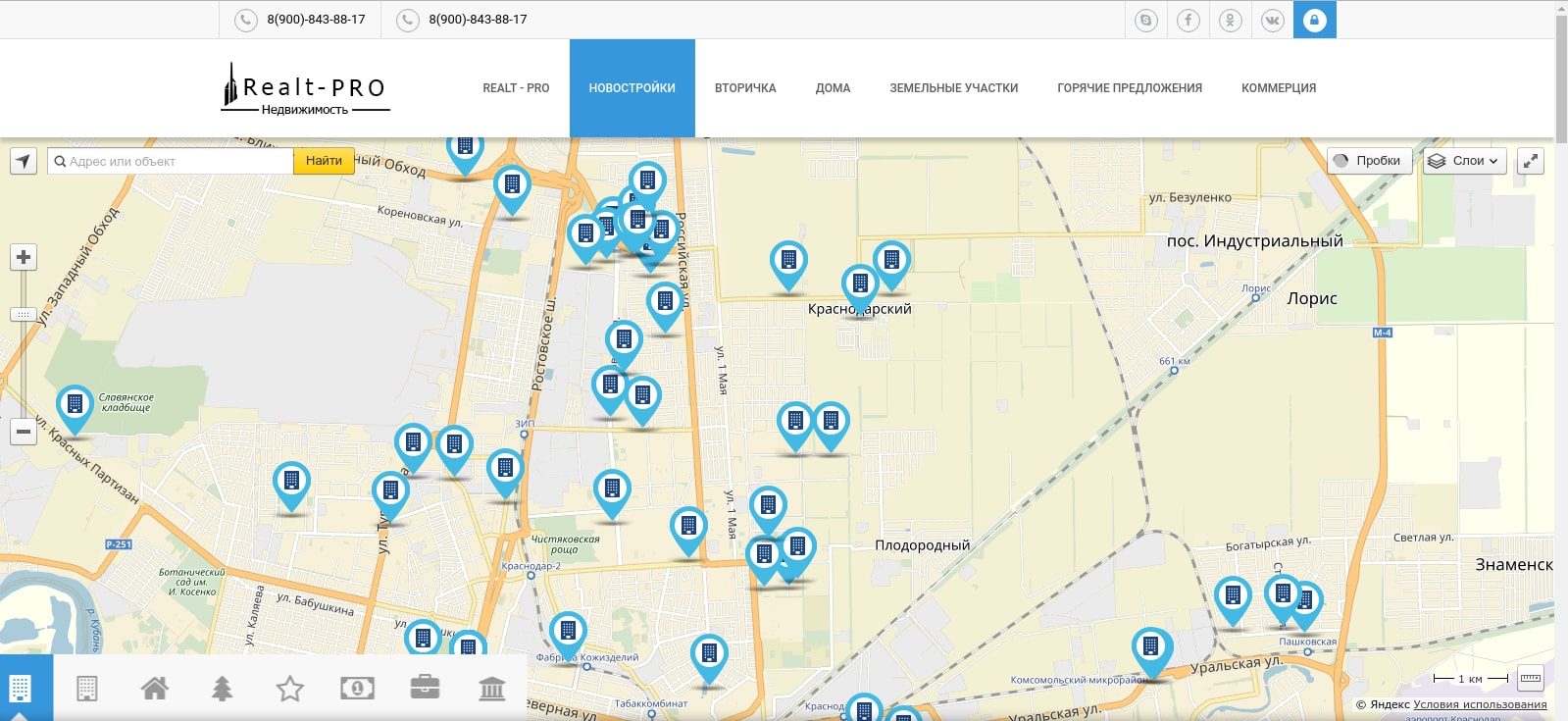Open the Odnoklassniki social icon

tap(1231, 20)
